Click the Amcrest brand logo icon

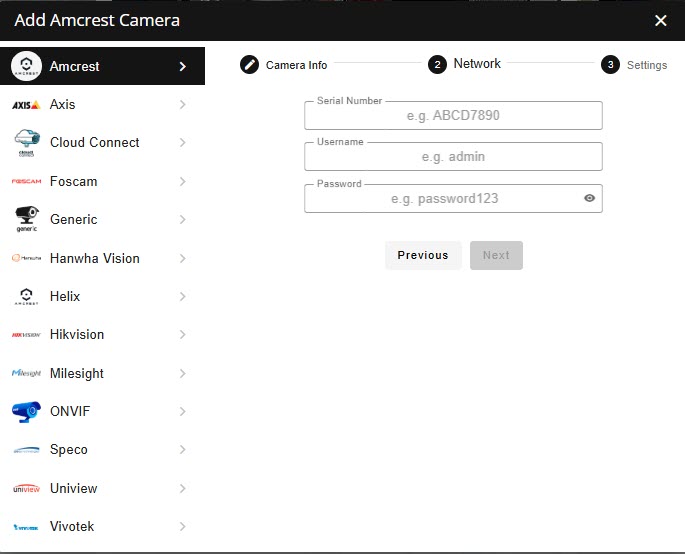click(x=26, y=66)
